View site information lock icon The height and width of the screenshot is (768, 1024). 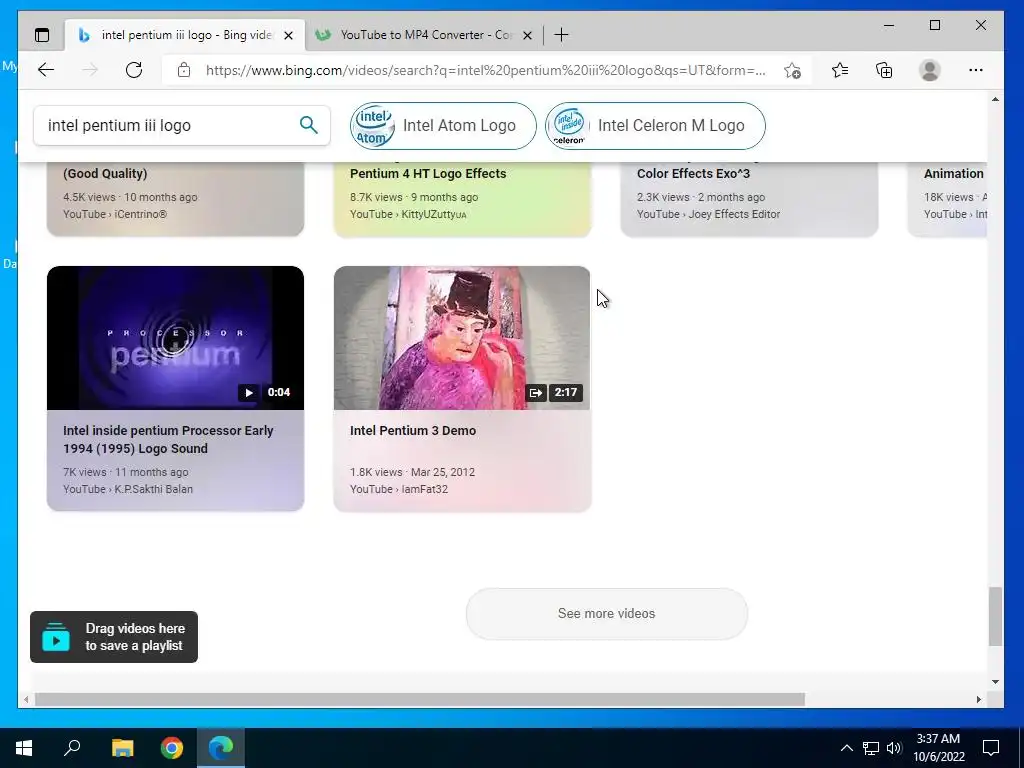pos(184,70)
